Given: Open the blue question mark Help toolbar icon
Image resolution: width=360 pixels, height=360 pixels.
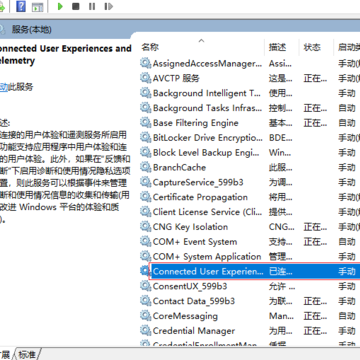Looking at the screenshot, I should pos(21,6).
